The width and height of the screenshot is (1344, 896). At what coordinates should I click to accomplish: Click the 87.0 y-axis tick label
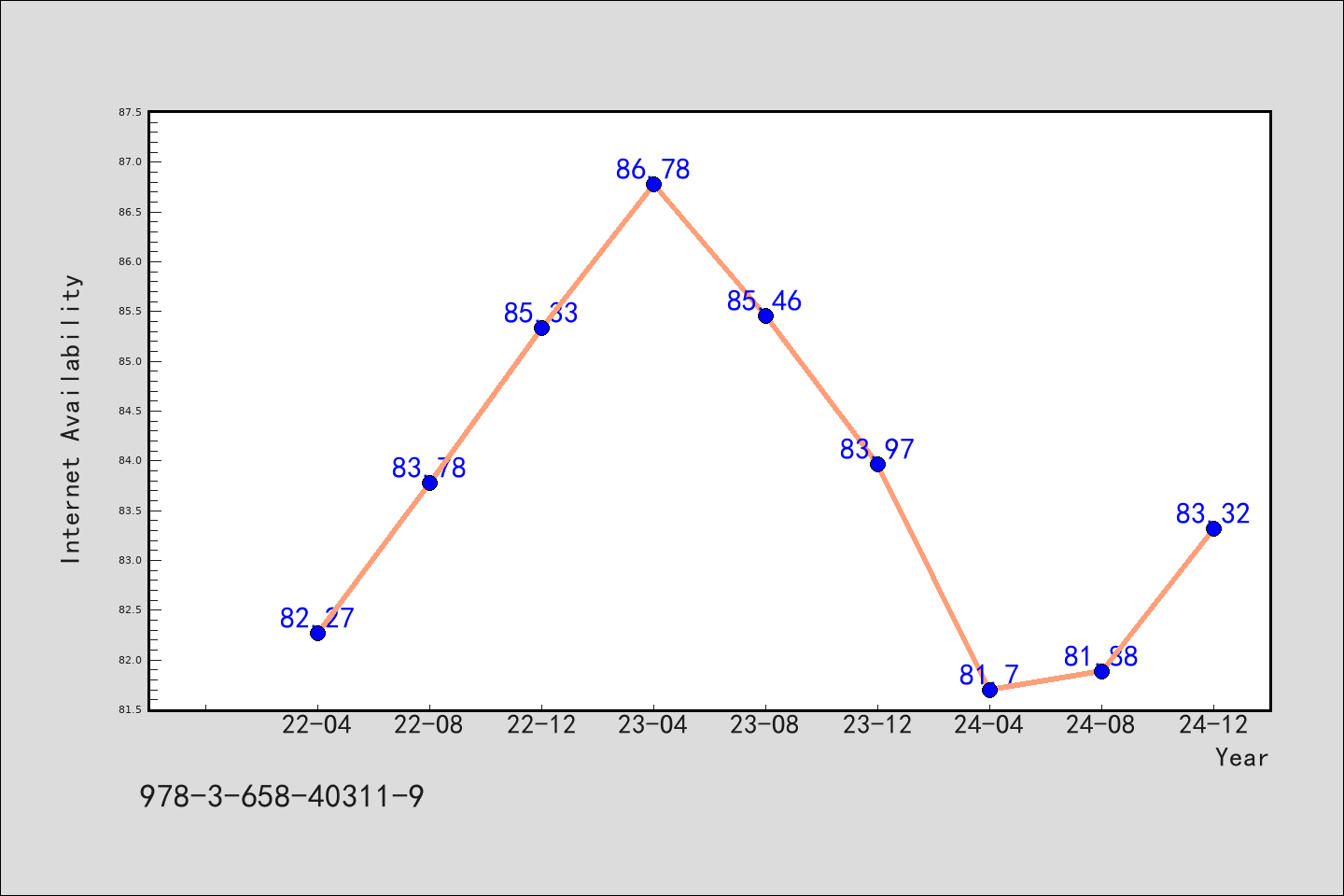[131, 162]
